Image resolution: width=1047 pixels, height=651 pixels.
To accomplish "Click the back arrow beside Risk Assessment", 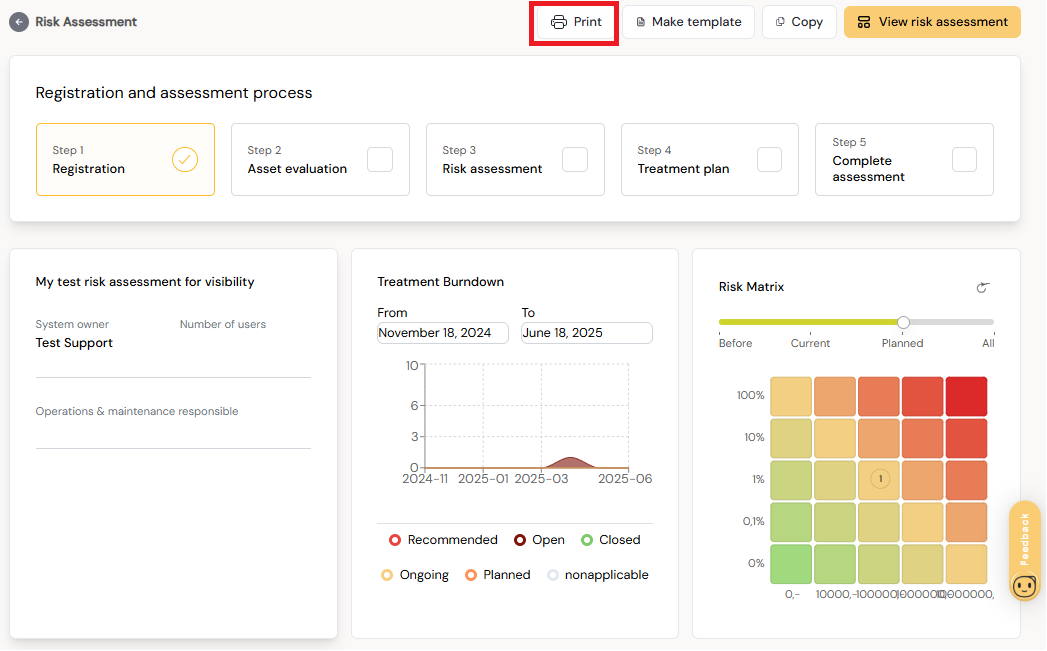I will tap(19, 22).
